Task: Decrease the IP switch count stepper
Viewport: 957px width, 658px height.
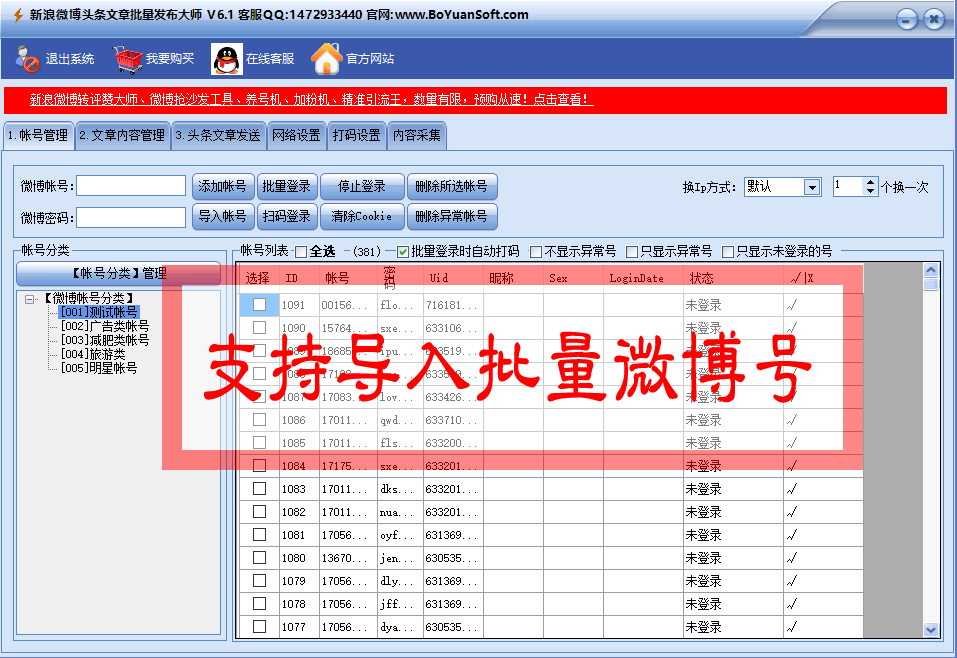Action: [x=871, y=192]
